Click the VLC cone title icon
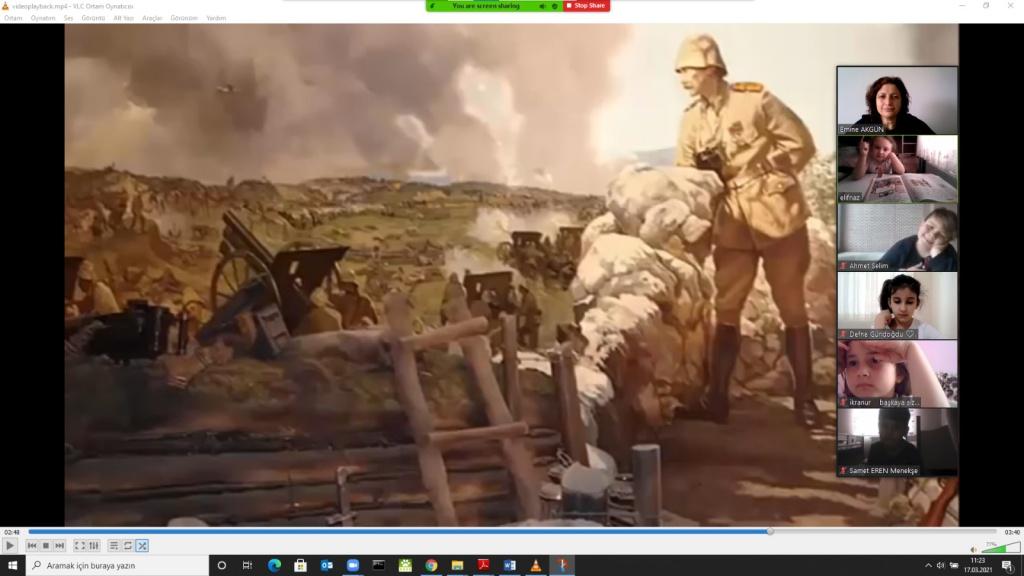The width and height of the screenshot is (1024, 576). (5, 6)
